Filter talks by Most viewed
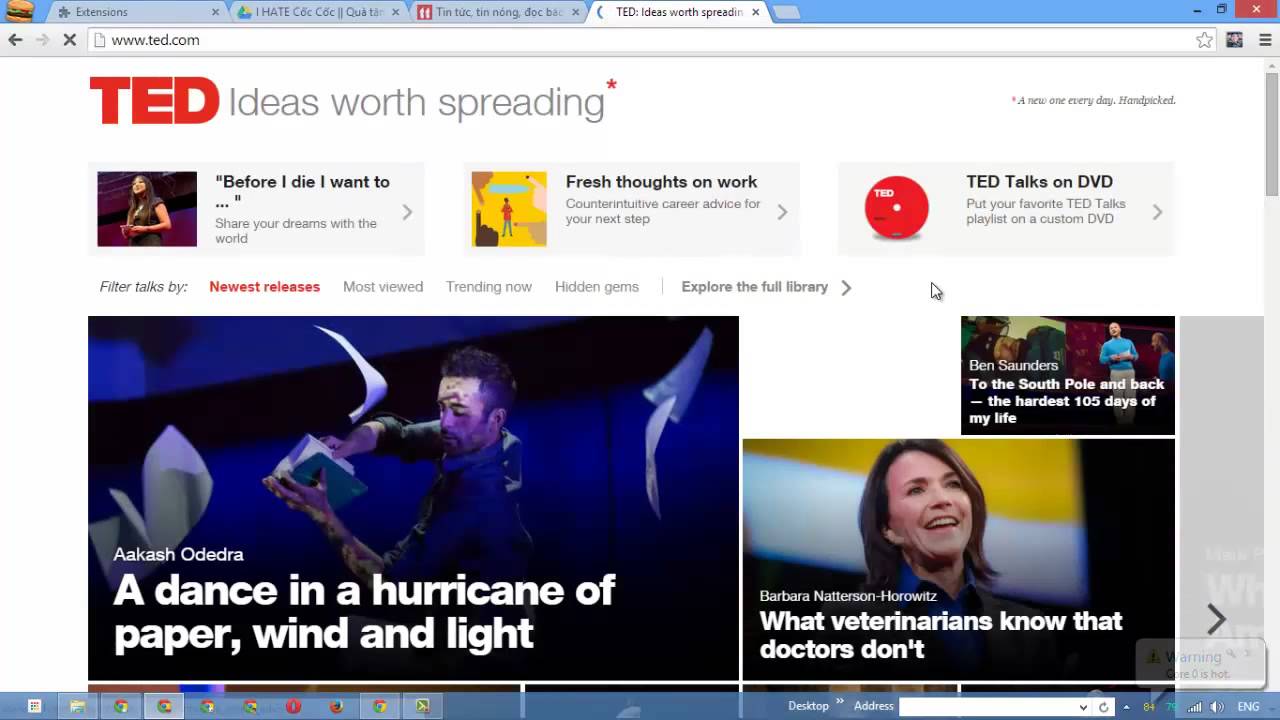1280x720 pixels. pos(383,287)
